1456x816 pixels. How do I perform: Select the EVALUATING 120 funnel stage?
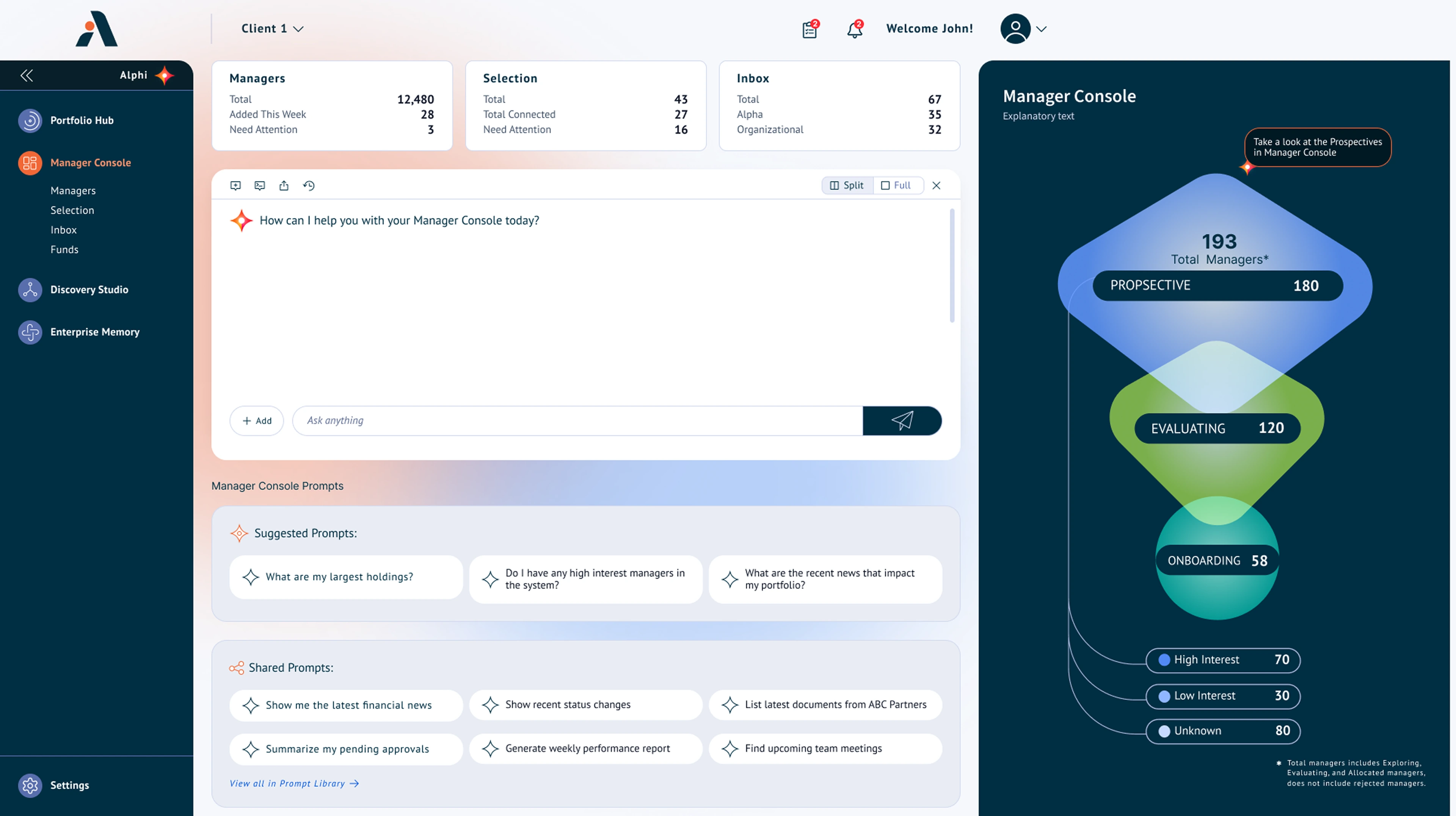(x=1218, y=429)
